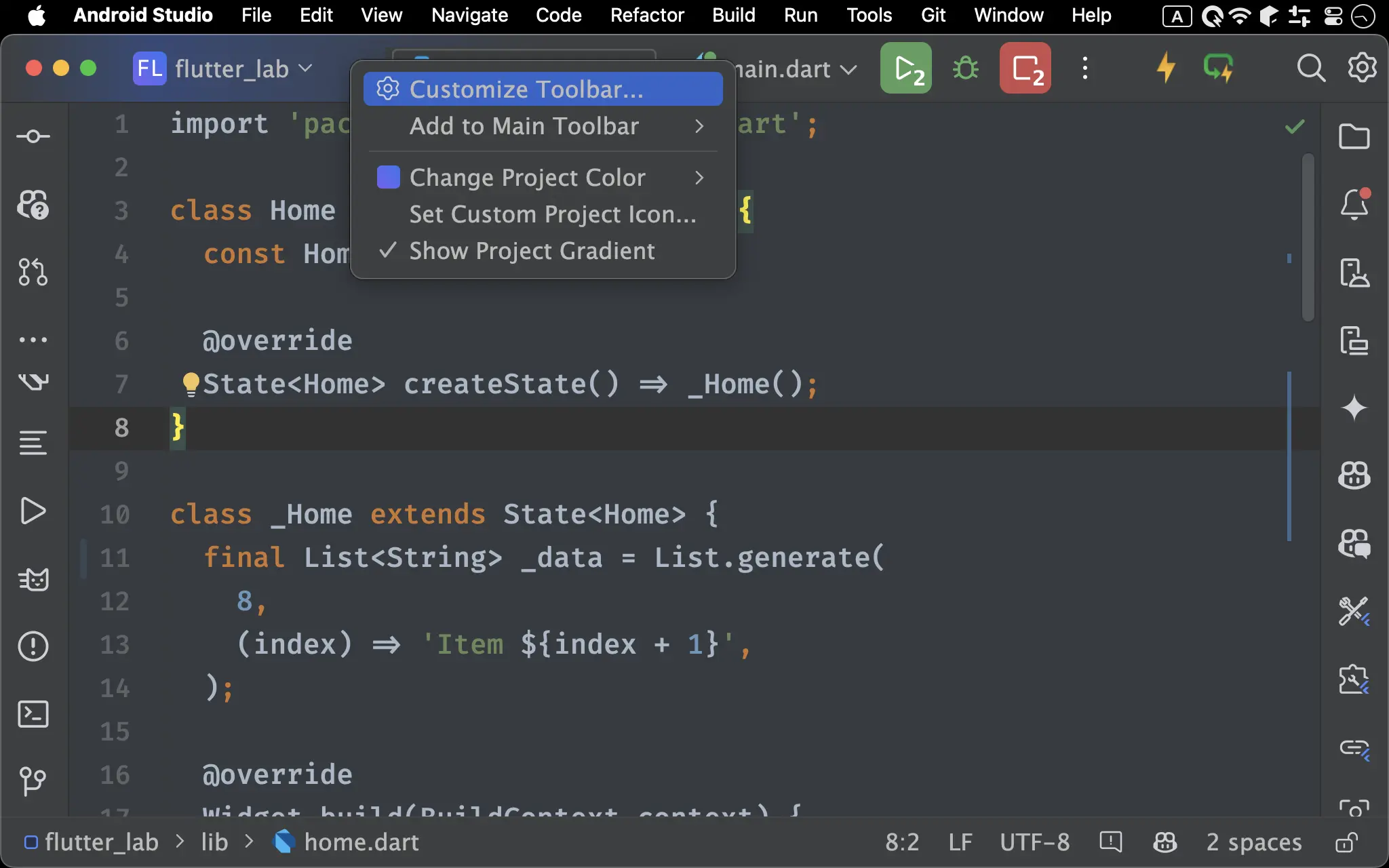1389x868 pixels.
Task: Open Search Everywhere magnifier
Action: click(x=1311, y=68)
